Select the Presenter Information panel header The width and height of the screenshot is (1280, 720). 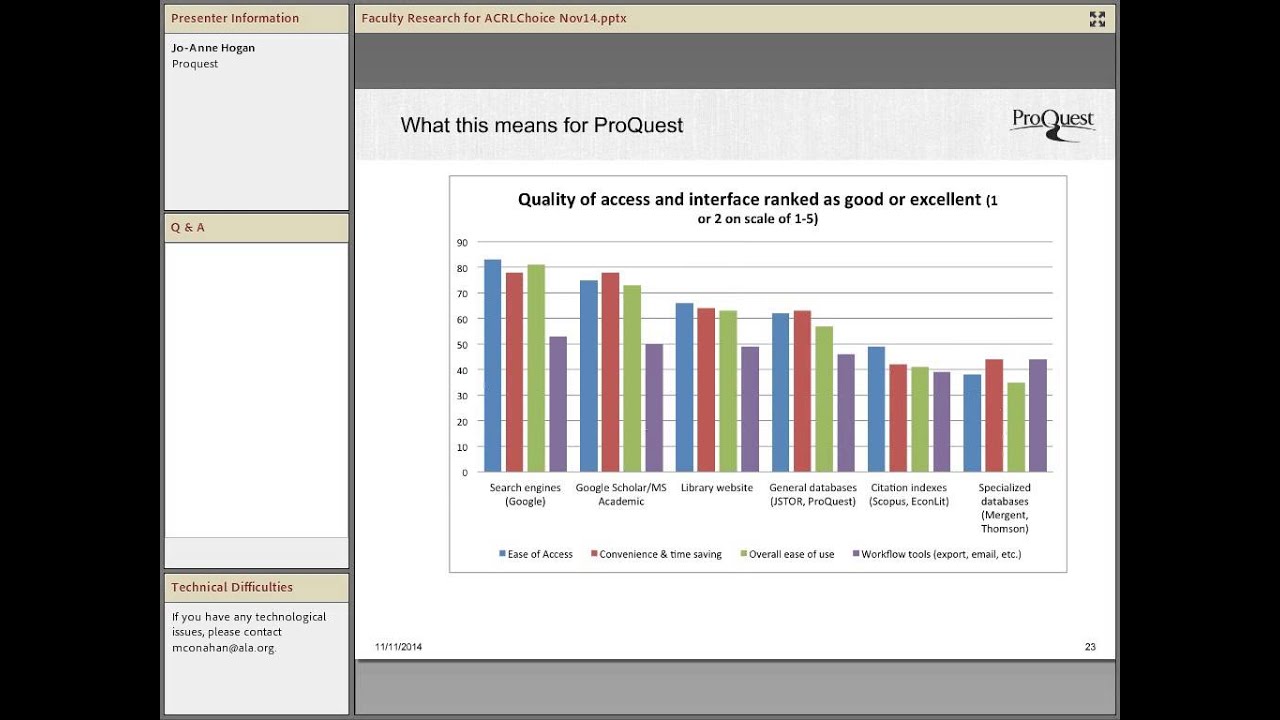coord(256,18)
